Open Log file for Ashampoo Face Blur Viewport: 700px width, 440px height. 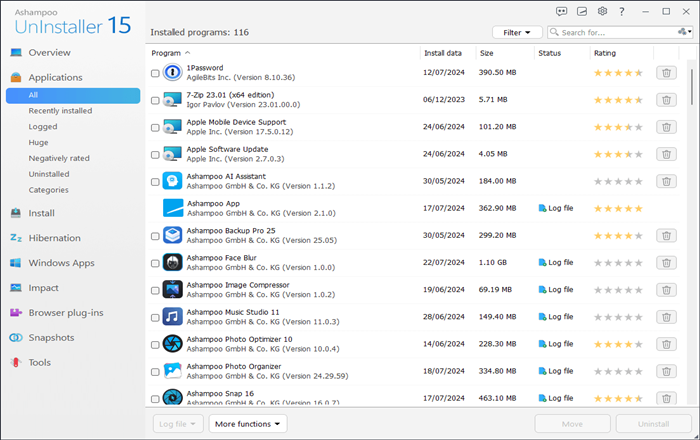click(x=556, y=262)
